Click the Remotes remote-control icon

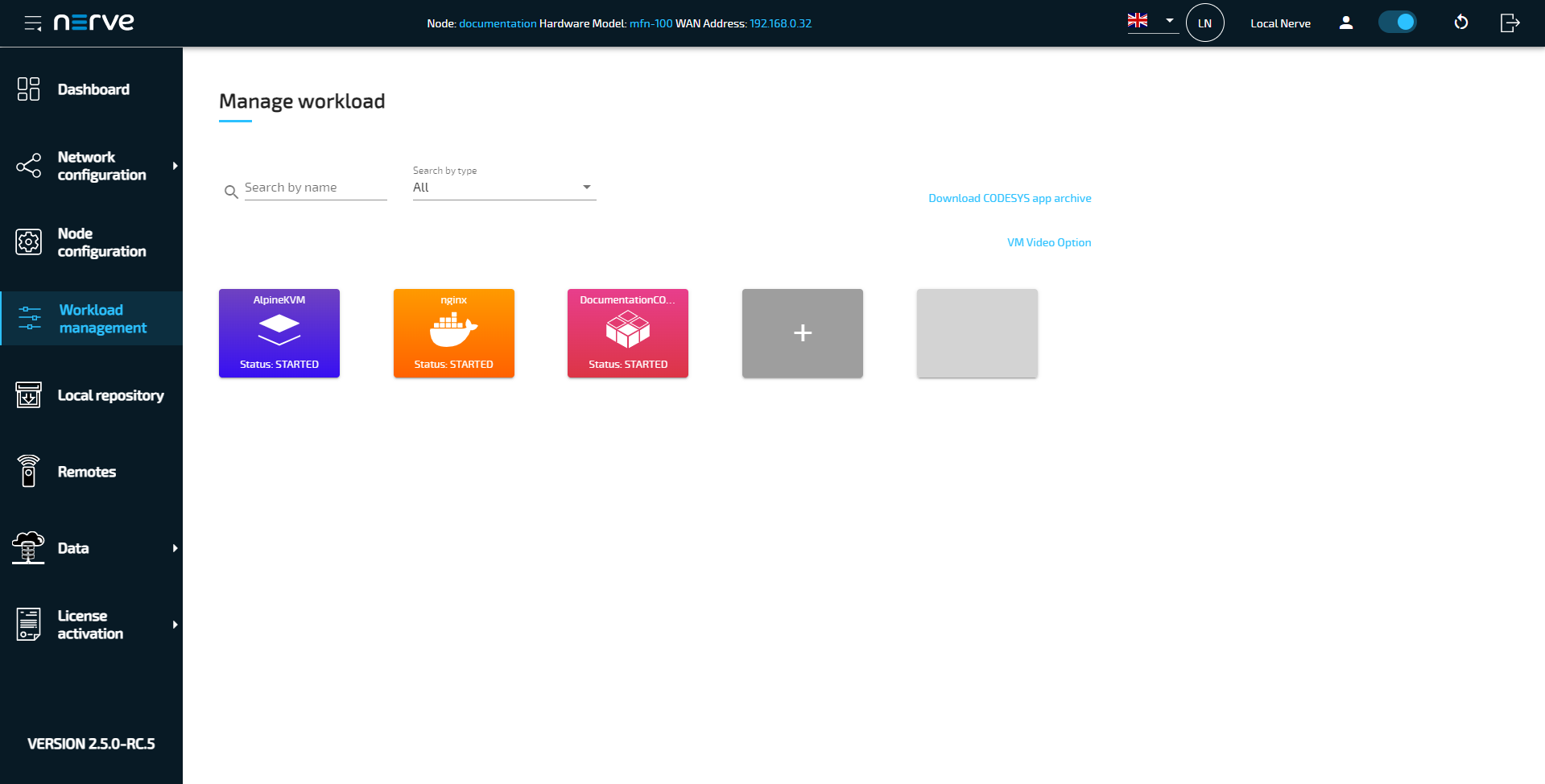click(29, 472)
